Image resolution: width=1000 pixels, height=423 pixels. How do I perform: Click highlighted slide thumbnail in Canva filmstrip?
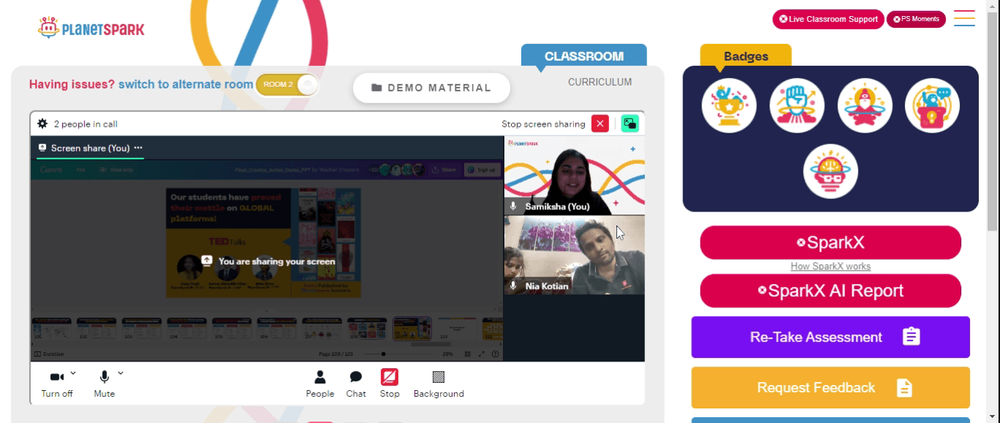[x=412, y=329]
